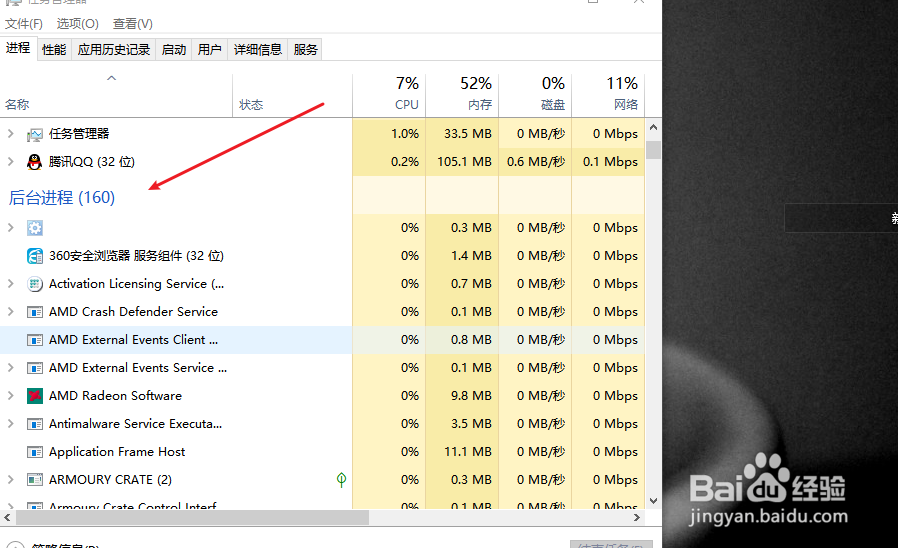
Task: Select the 腾讯QQ (32 位) process name
Action: tap(92, 162)
